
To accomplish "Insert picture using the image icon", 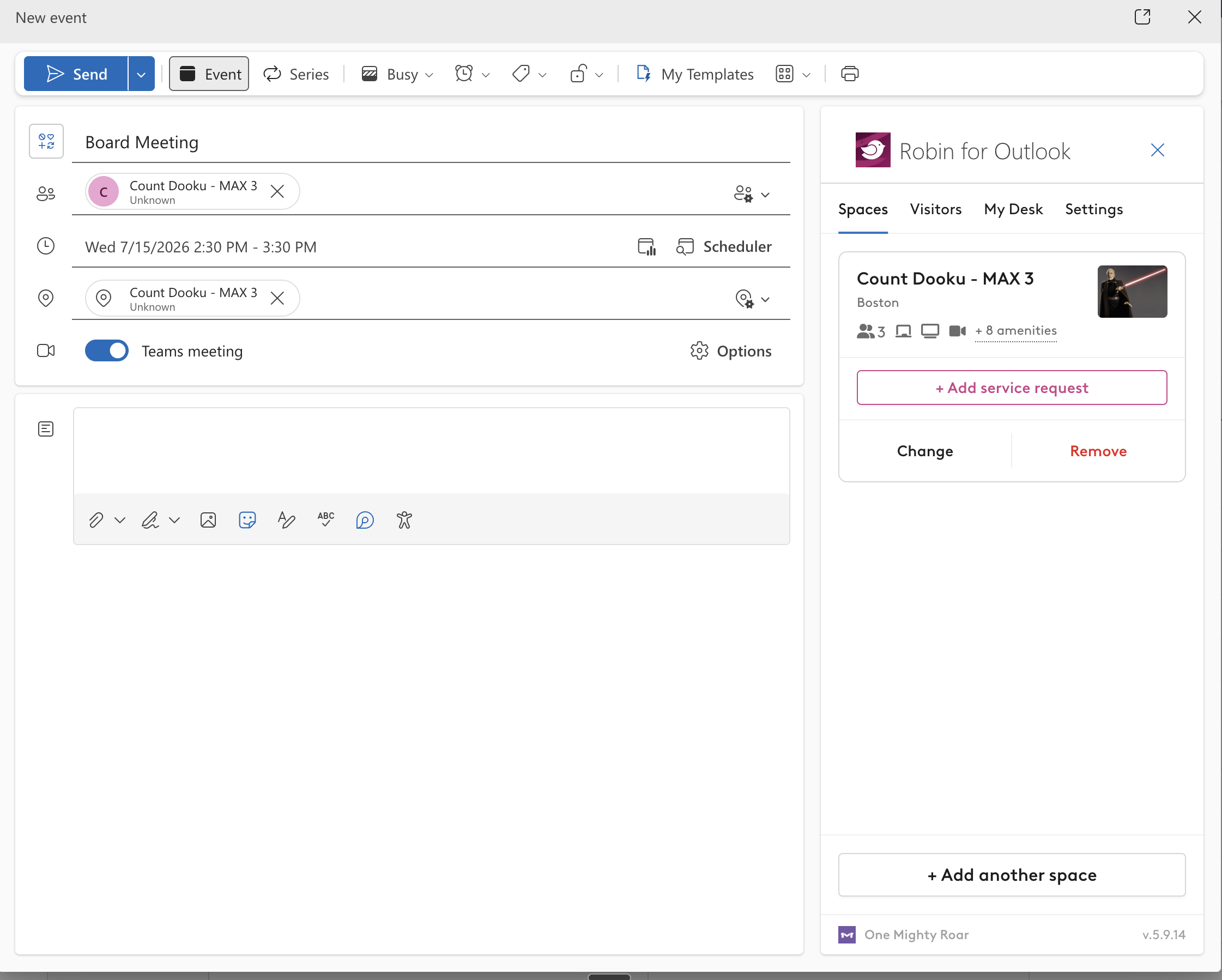I will pyautogui.click(x=208, y=520).
